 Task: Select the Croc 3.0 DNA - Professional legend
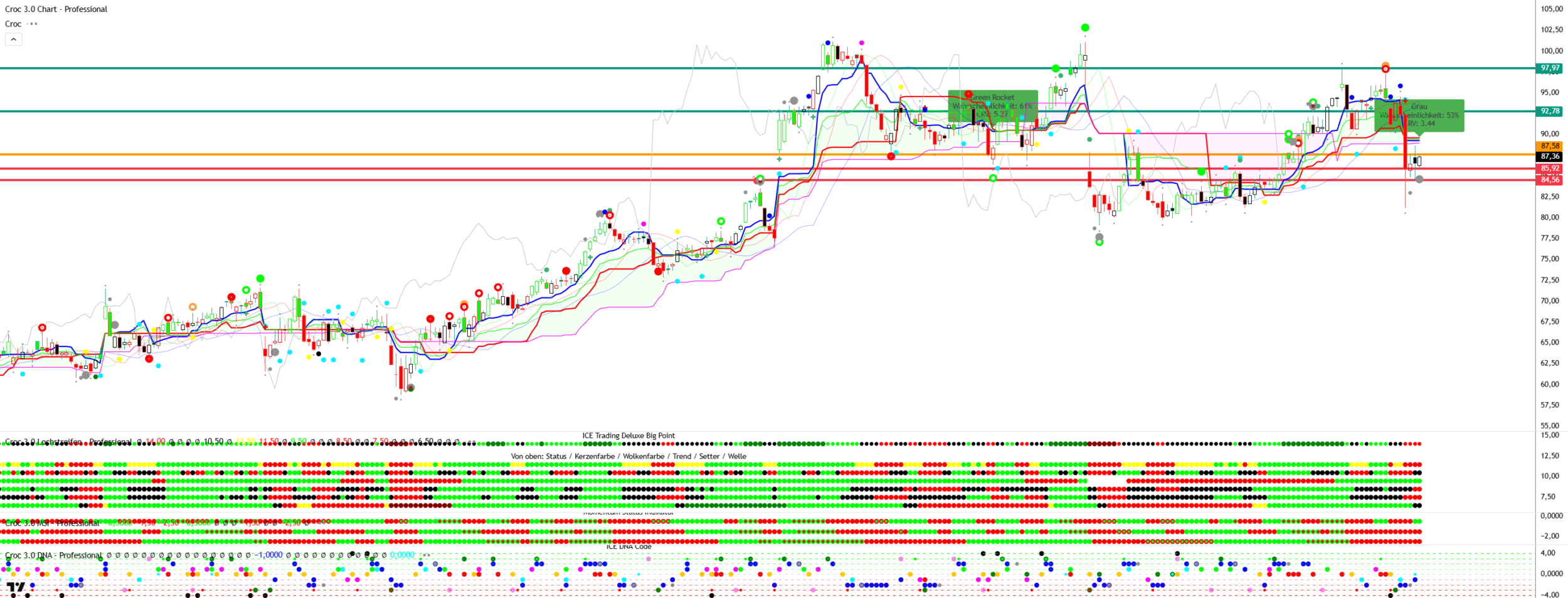pyautogui.click(x=53, y=555)
